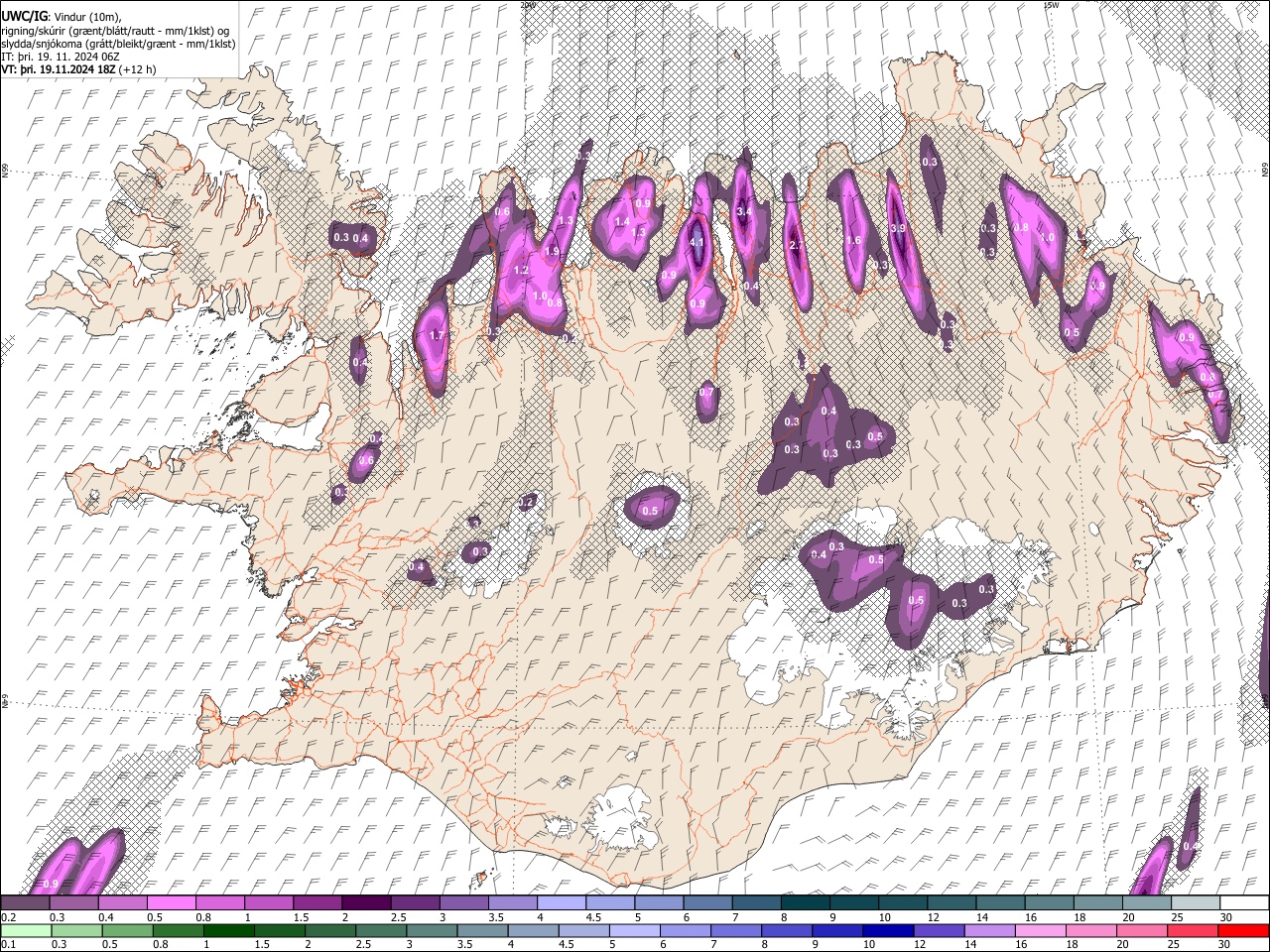Image resolution: width=1270 pixels, height=952 pixels.
Task: Click the 1.4 value on the map
Action: 622,221
